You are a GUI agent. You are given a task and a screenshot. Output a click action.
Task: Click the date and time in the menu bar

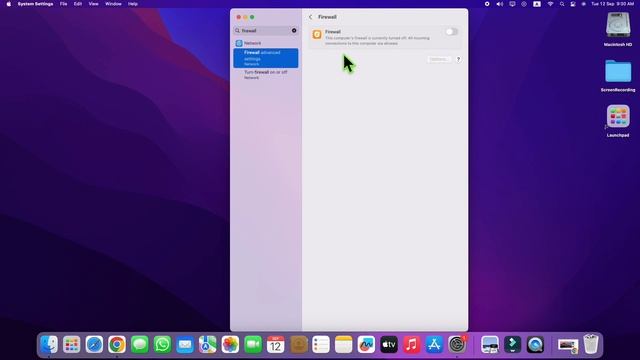(612, 4)
